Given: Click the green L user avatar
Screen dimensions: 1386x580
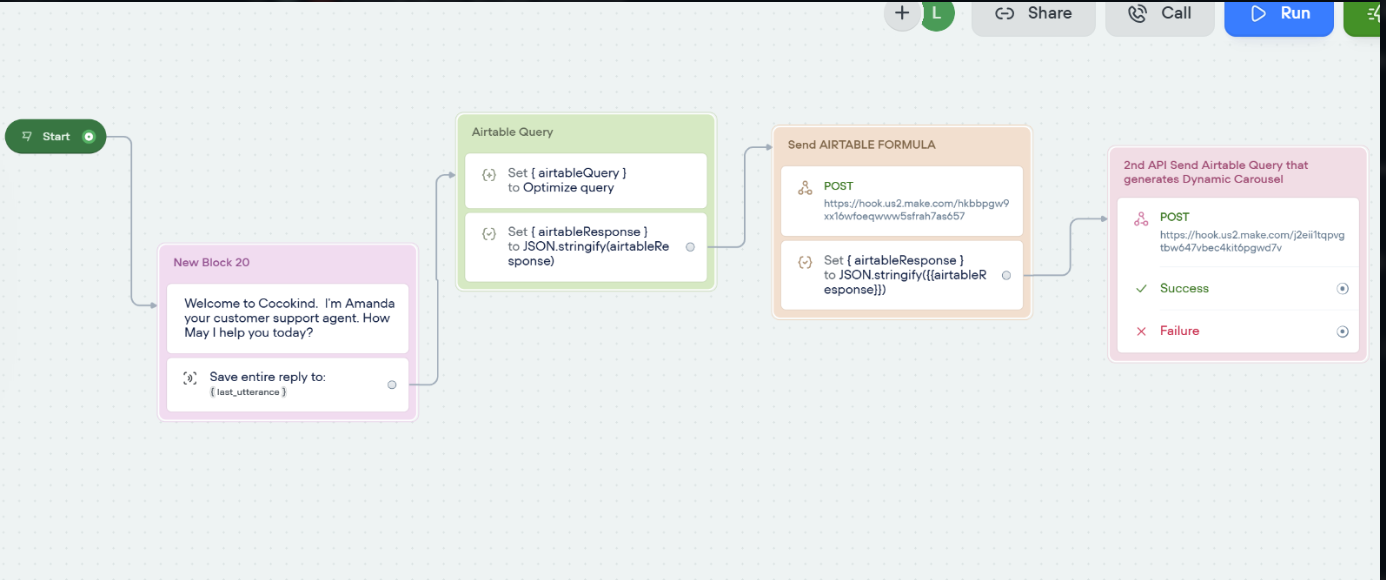Looking at the screenshot, I should (936, 13).
